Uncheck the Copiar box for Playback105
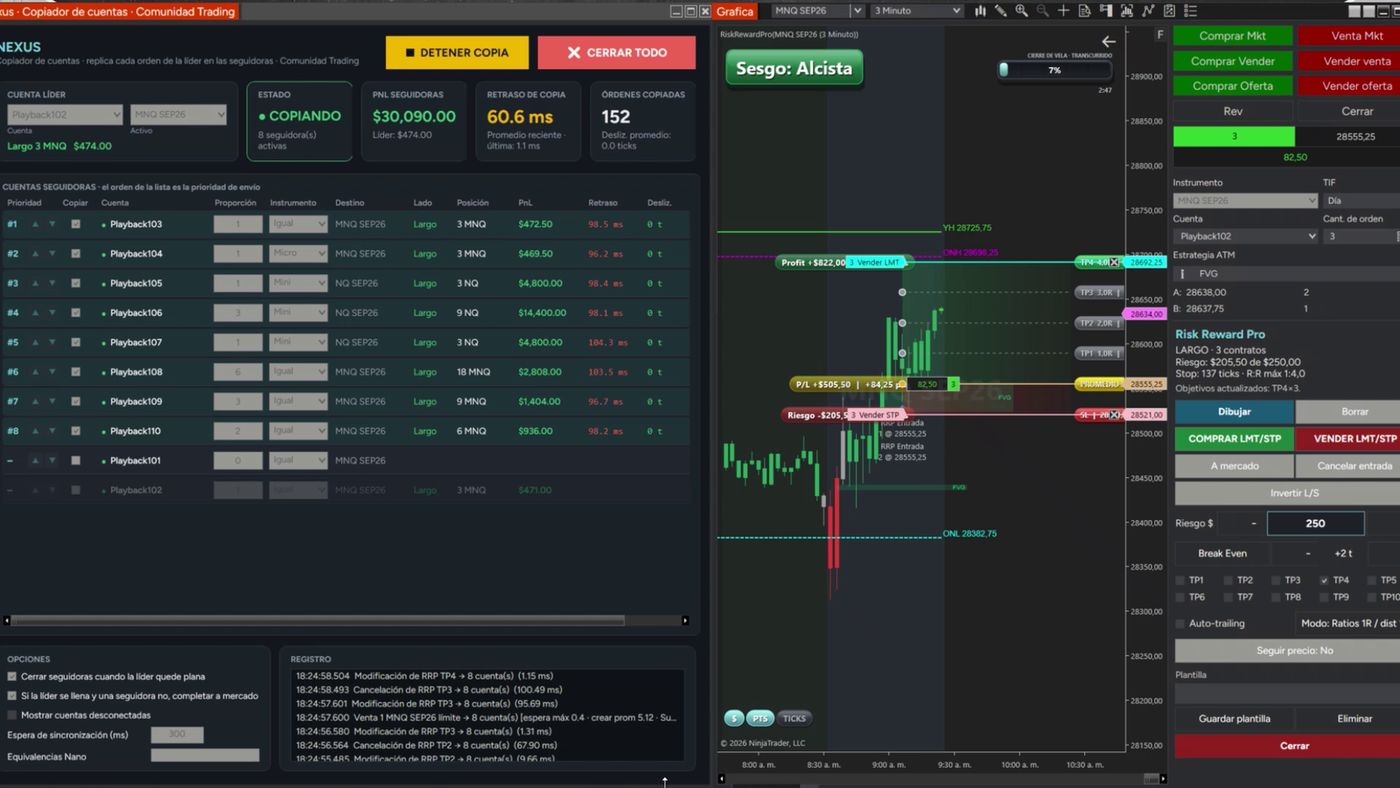Viewport: 1400px width, 788px height. click(x=75, y=284)
